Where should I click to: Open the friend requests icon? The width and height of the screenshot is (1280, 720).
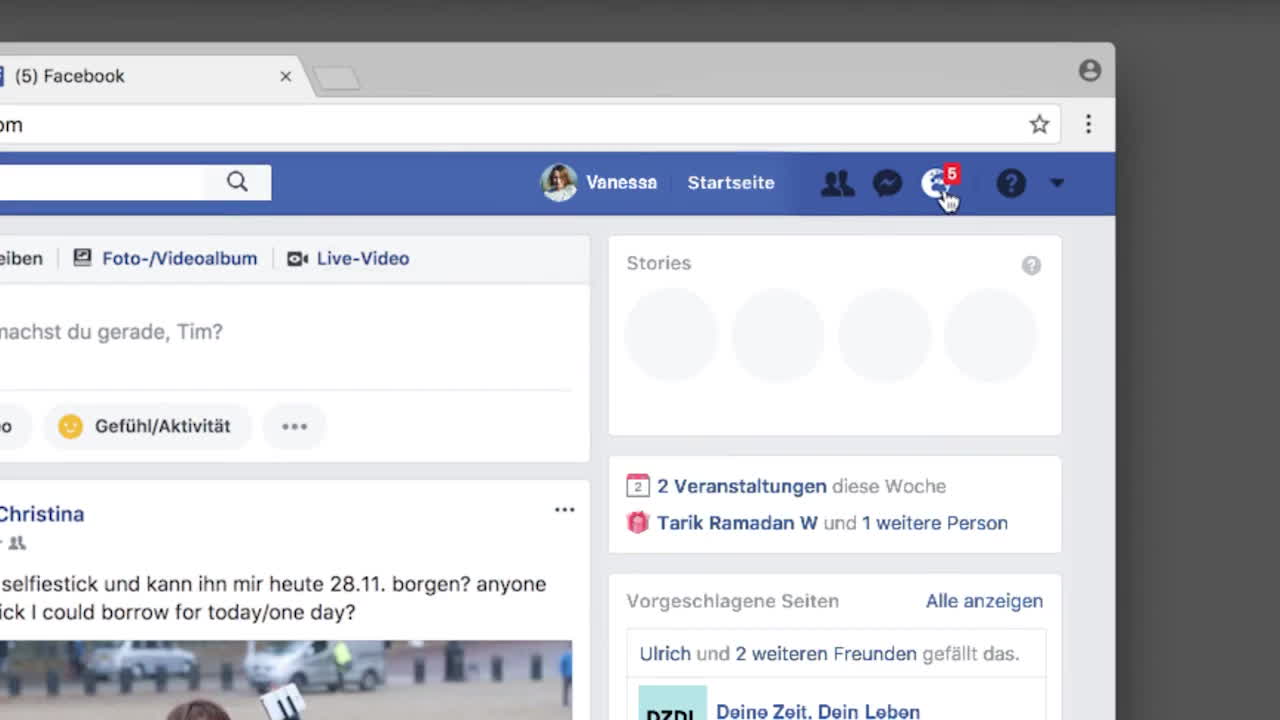pos(837,183)
